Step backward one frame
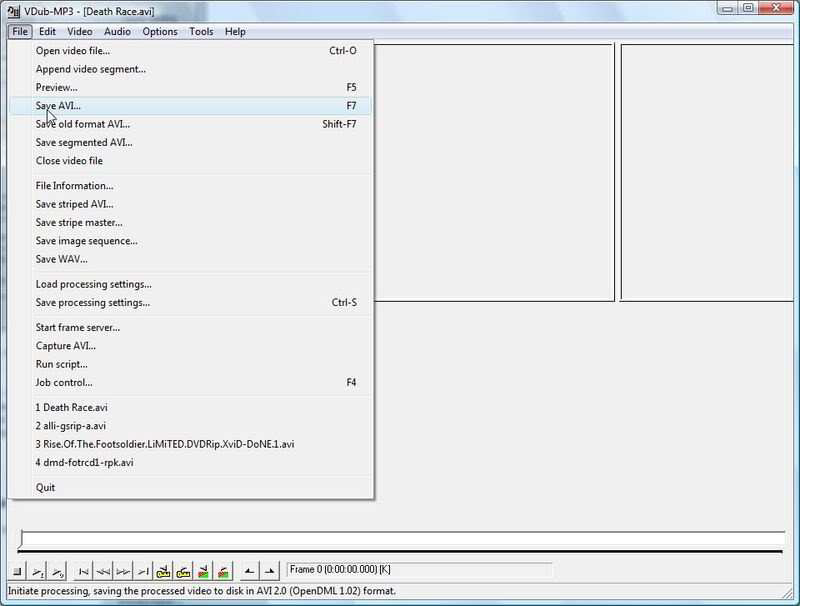The image size is (815, 606). click(103, 572)
